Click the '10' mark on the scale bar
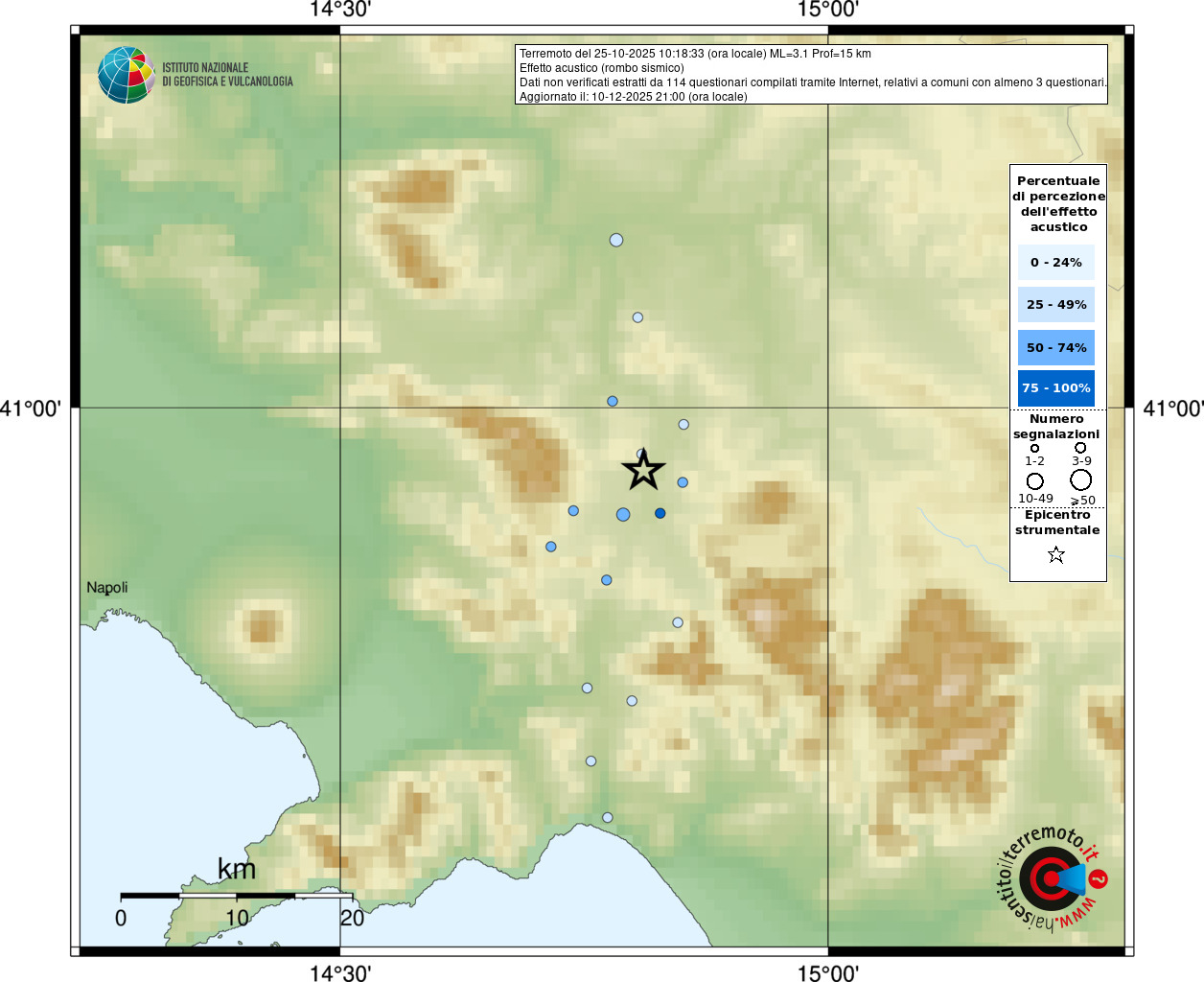The height and width of the screenshot is (982, 1204). pyautogui.click(x=237, y=918)
